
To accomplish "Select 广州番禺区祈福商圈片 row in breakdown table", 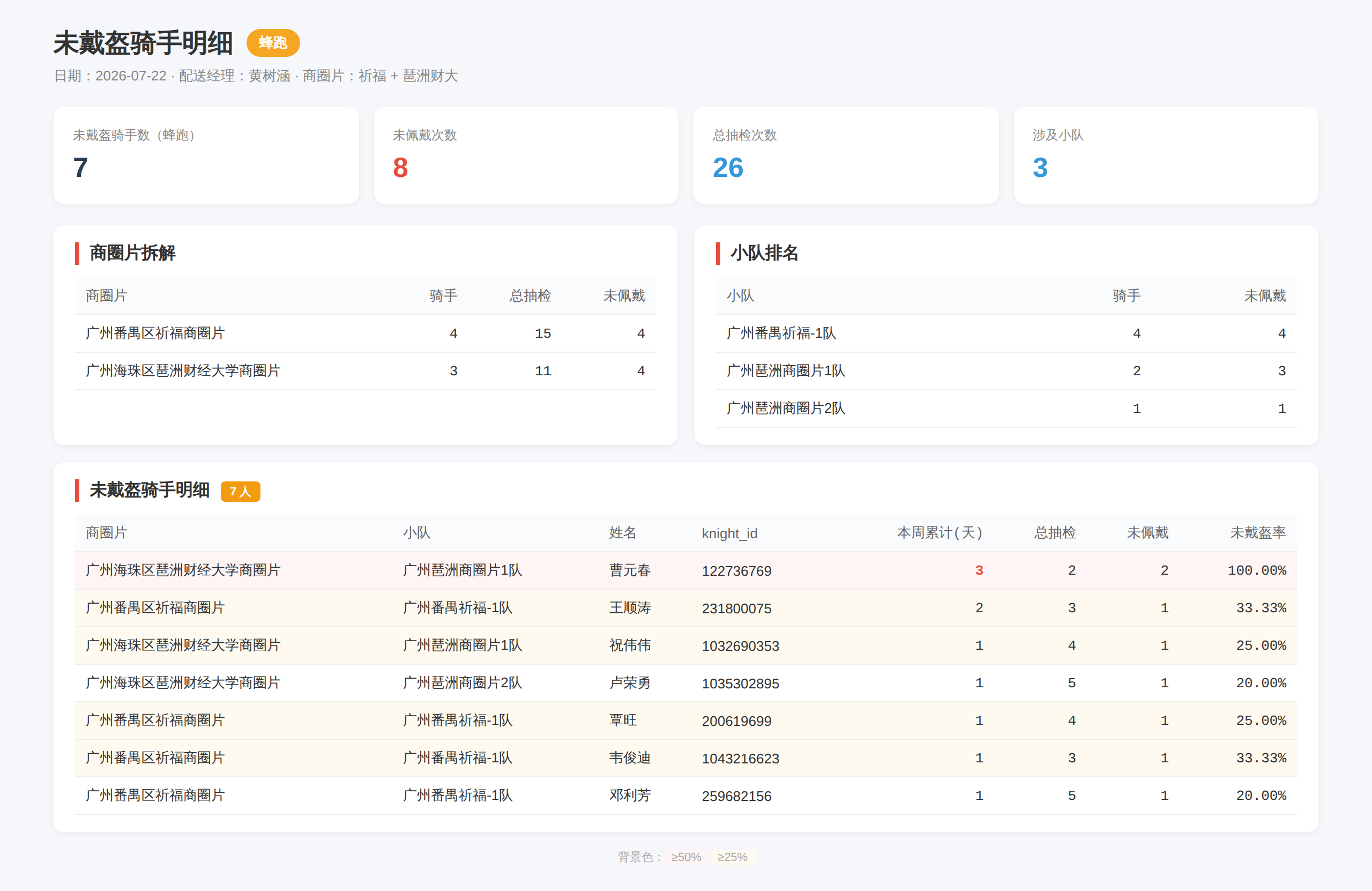I will tap(365, 333).
